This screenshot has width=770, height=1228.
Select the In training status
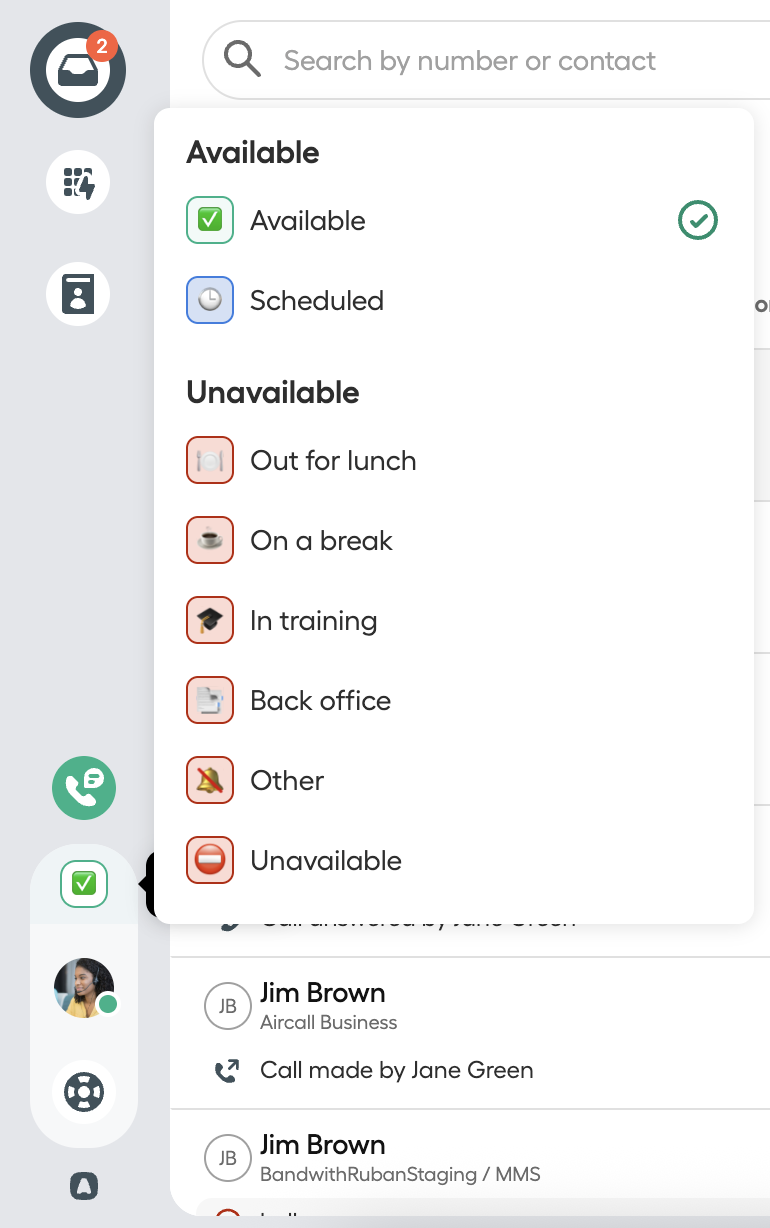pos(453,620)
